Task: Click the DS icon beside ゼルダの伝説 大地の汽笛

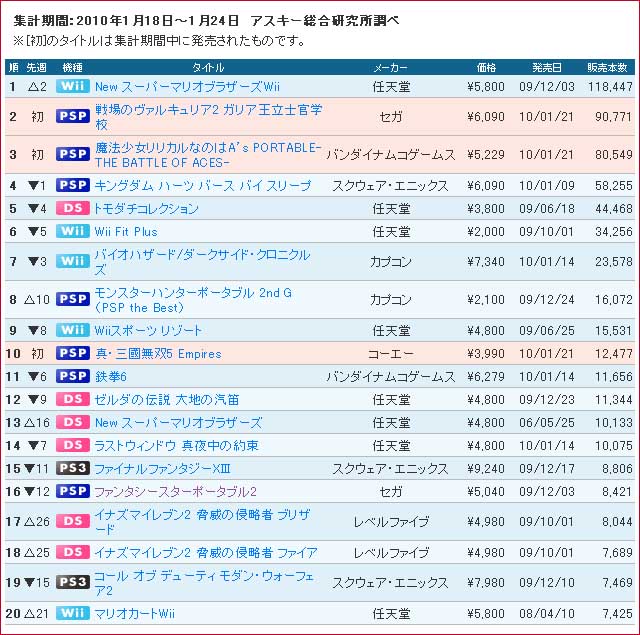Action: [x=73, y=399]
